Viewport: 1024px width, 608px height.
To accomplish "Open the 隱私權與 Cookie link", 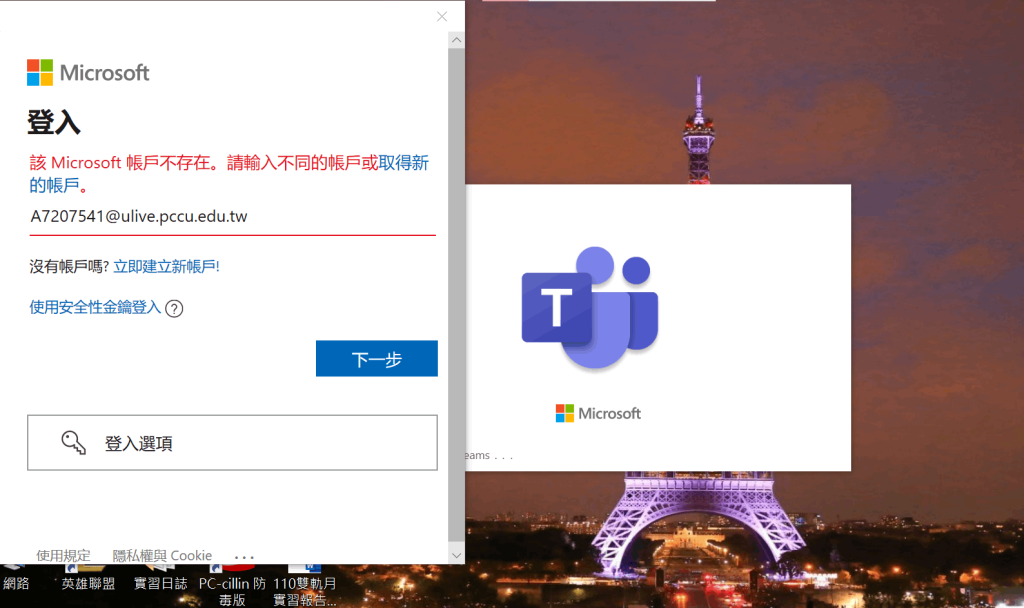I will coord(160,555).
